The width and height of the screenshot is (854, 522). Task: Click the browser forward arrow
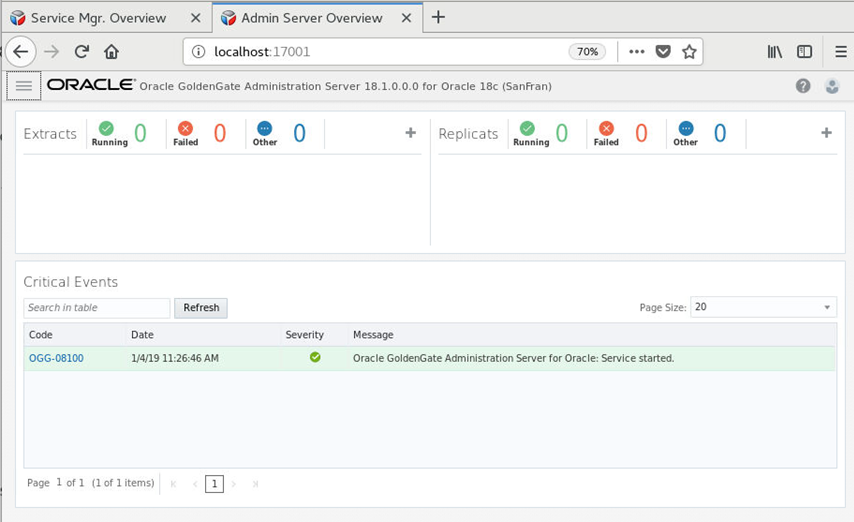click(x=52, y=52)
